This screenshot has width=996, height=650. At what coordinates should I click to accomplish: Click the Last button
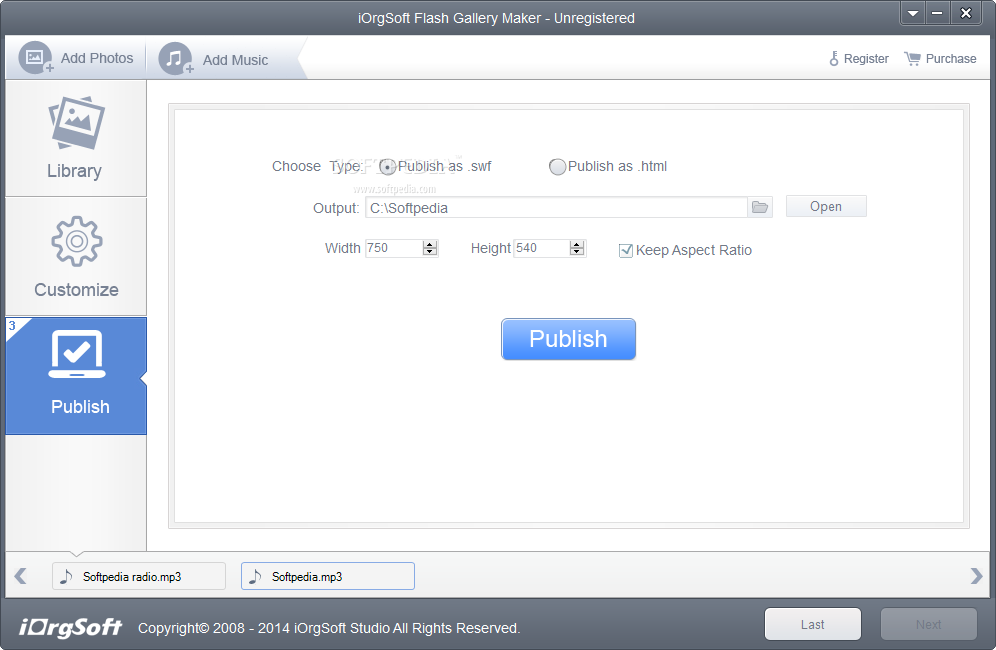[x=812, y=625]
